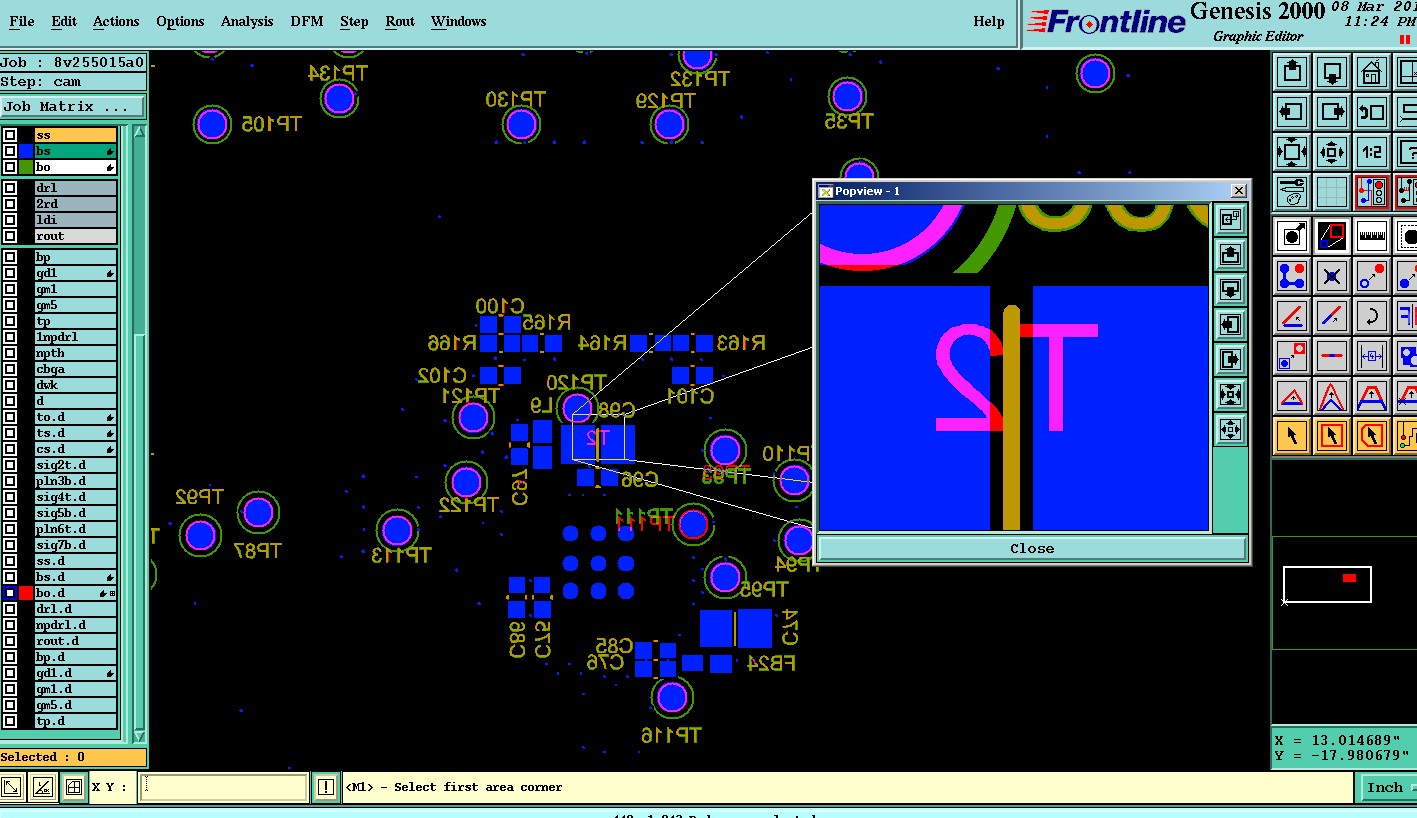Viewport: 1417px width, 818px height.
Task: Click the zoom out shrinking-arrows icon
Action: 1332,153
